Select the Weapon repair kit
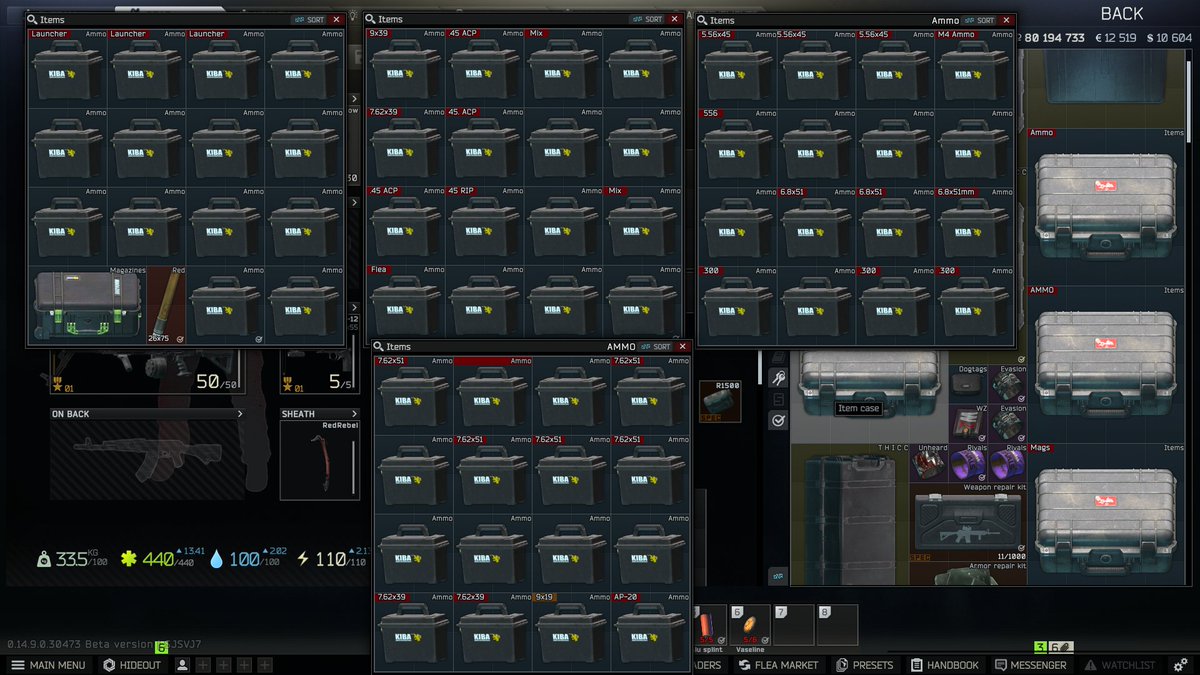The image size is (1200, 675). coord(969,523)
